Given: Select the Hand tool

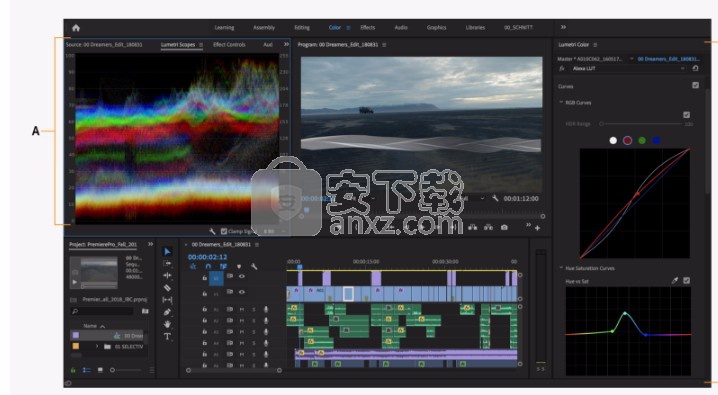Looking at the screenshot, I should [x=167, y=324].
